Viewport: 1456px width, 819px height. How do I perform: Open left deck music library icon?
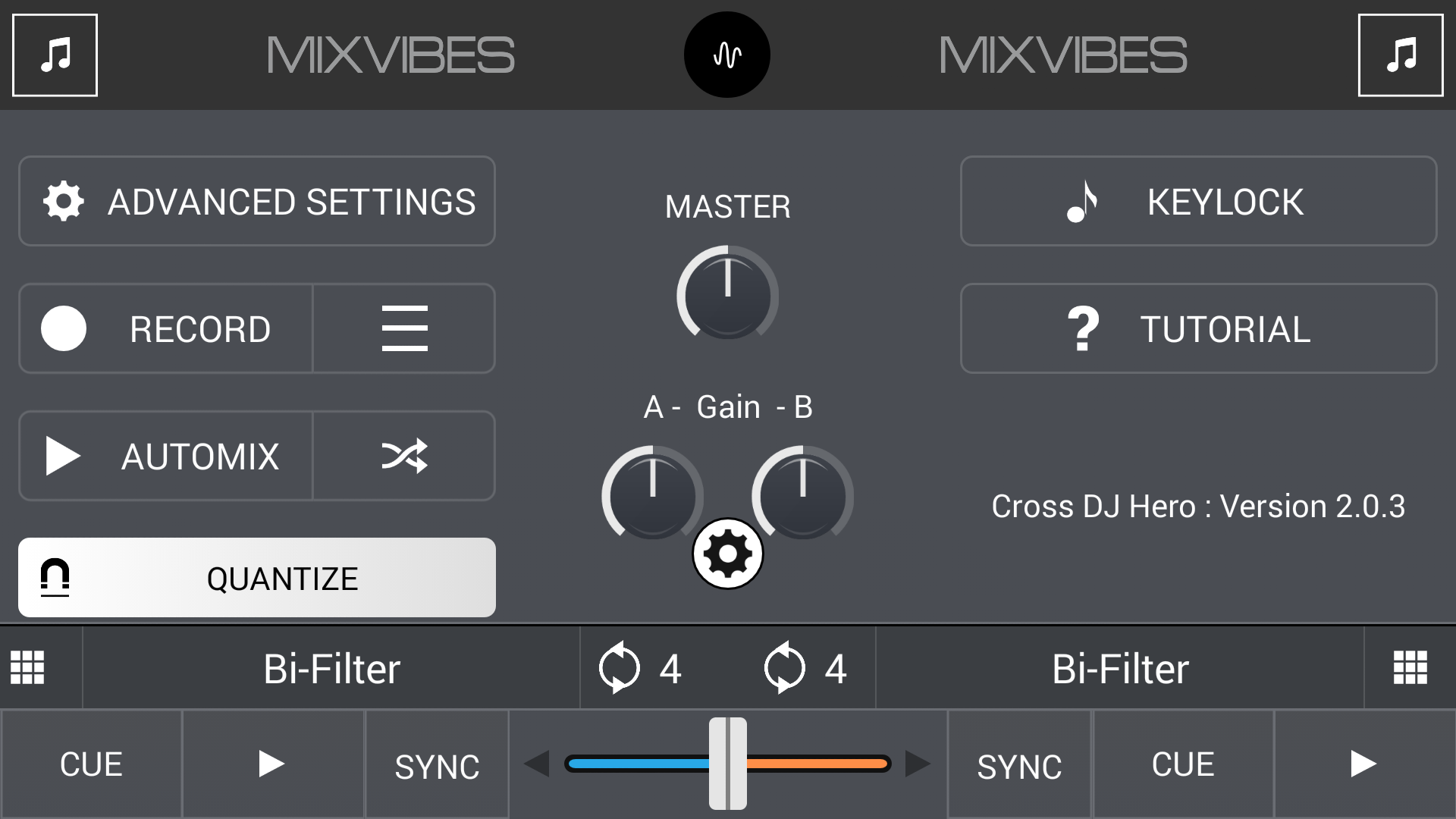[55, 55]
